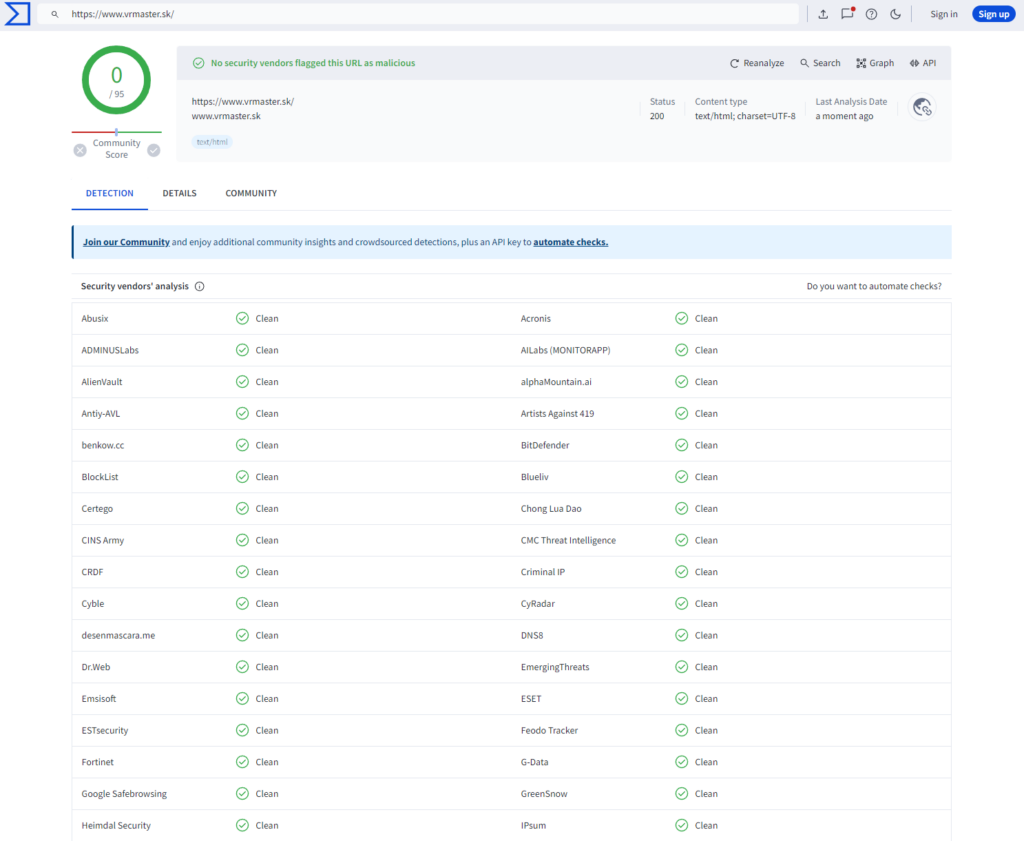This screenshot has height=841, width=1024.
Task: Open the notifications flag icon
Action: click(x=848, y=14)
